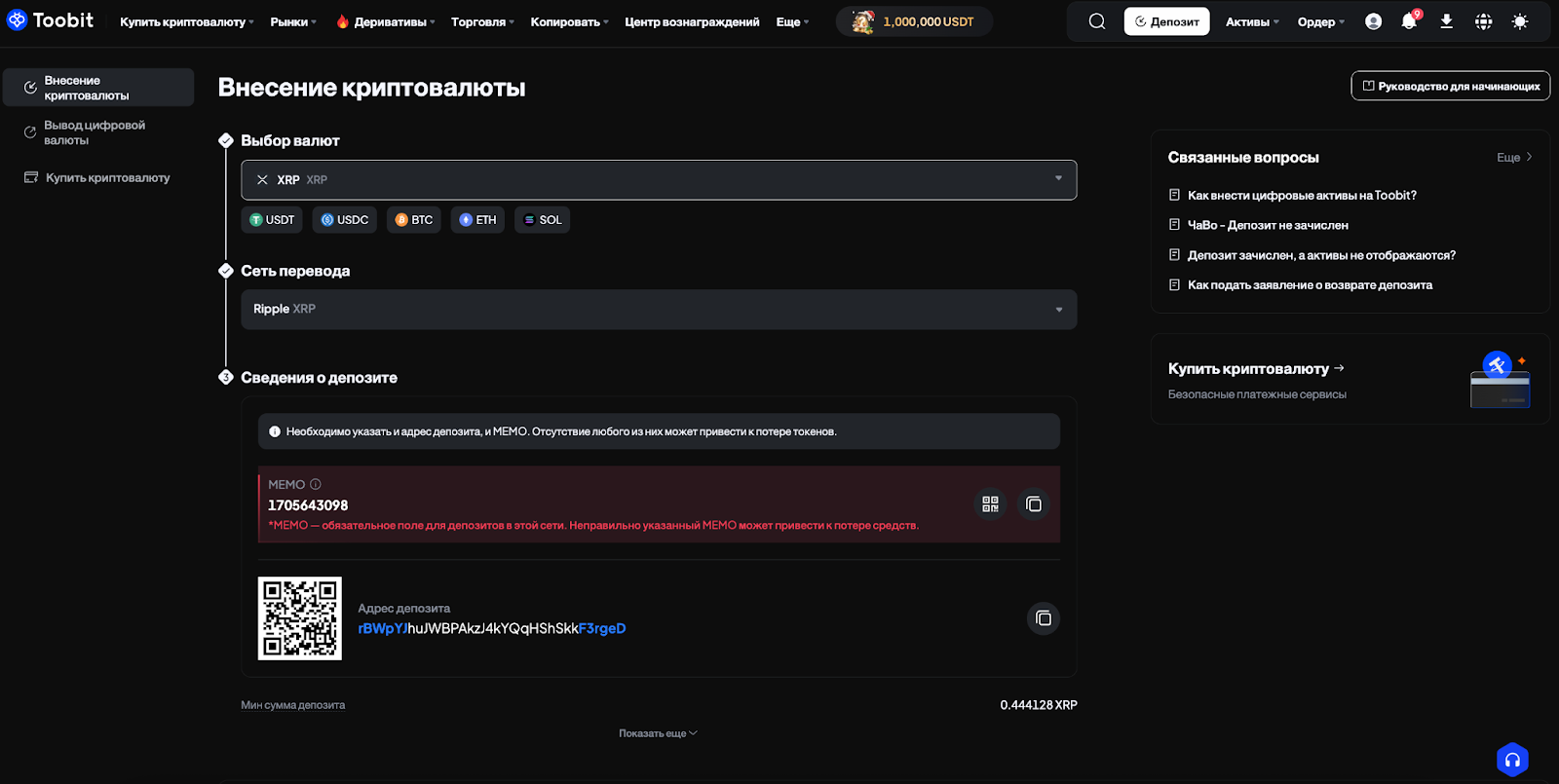
Task: Open the language globe icon
Action: 1483,21
